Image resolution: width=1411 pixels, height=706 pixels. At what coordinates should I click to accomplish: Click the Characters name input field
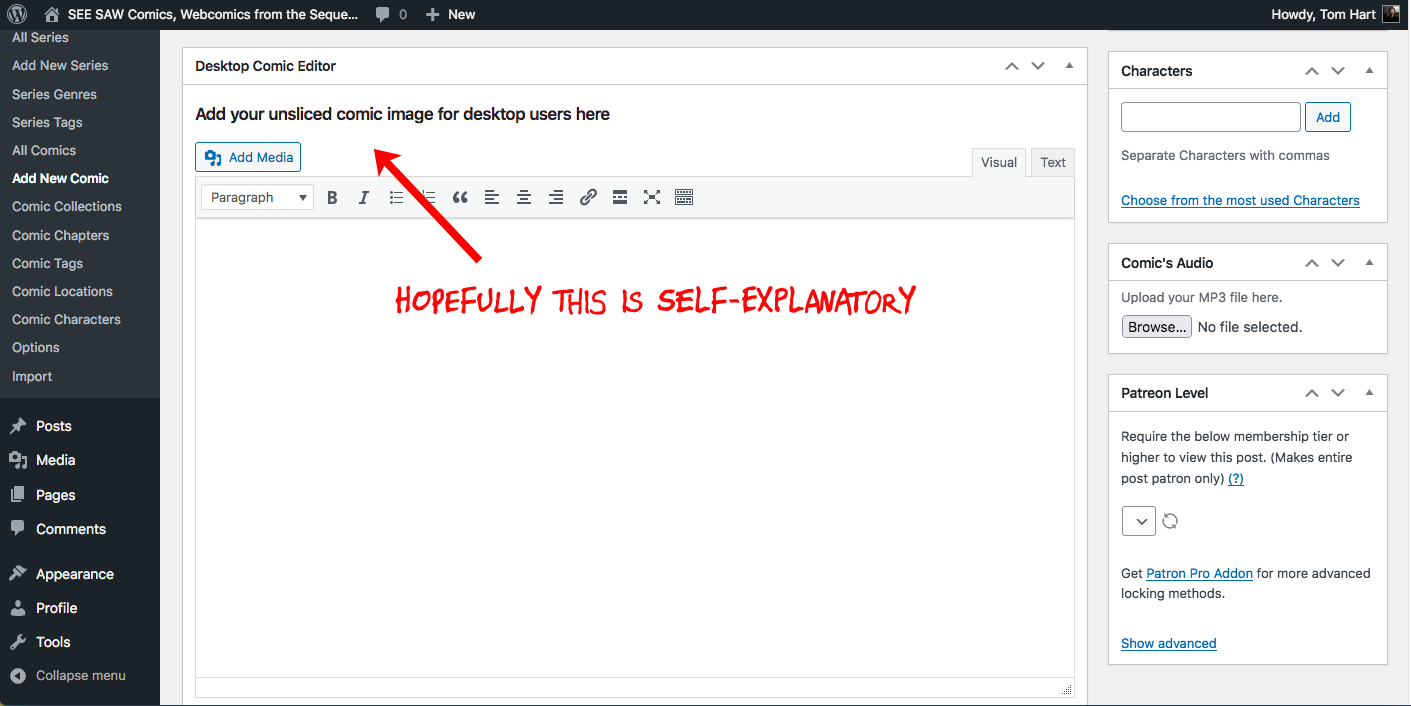coord(1211,117)
